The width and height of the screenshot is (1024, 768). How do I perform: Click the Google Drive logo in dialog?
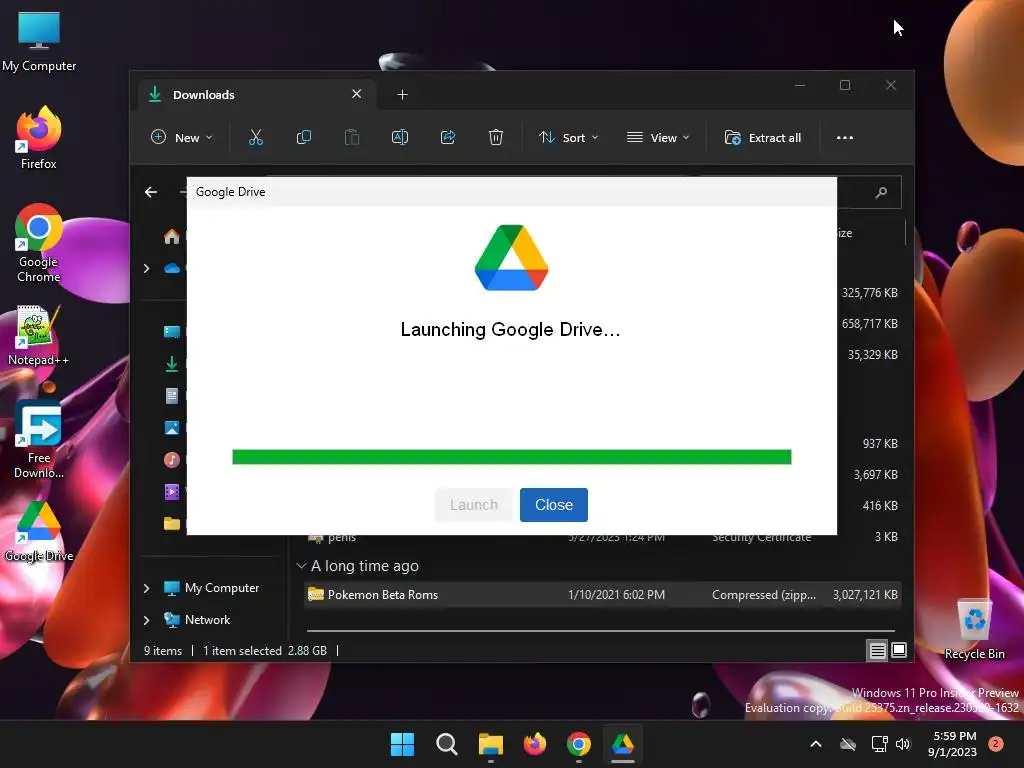pos(511,257)
